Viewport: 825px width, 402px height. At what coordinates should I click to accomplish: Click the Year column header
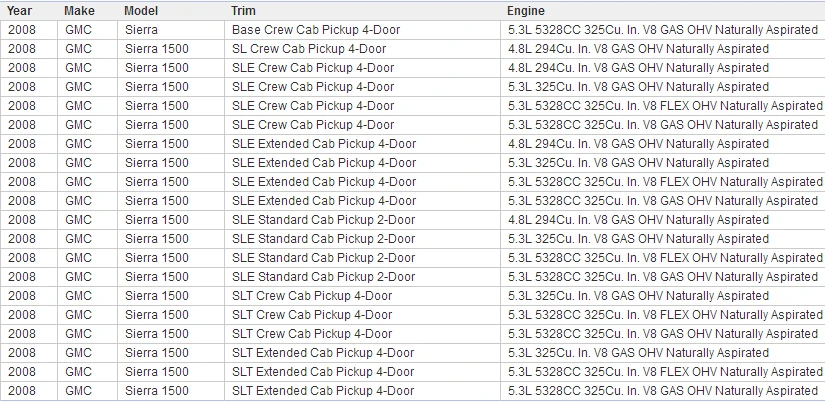[28, 11]
